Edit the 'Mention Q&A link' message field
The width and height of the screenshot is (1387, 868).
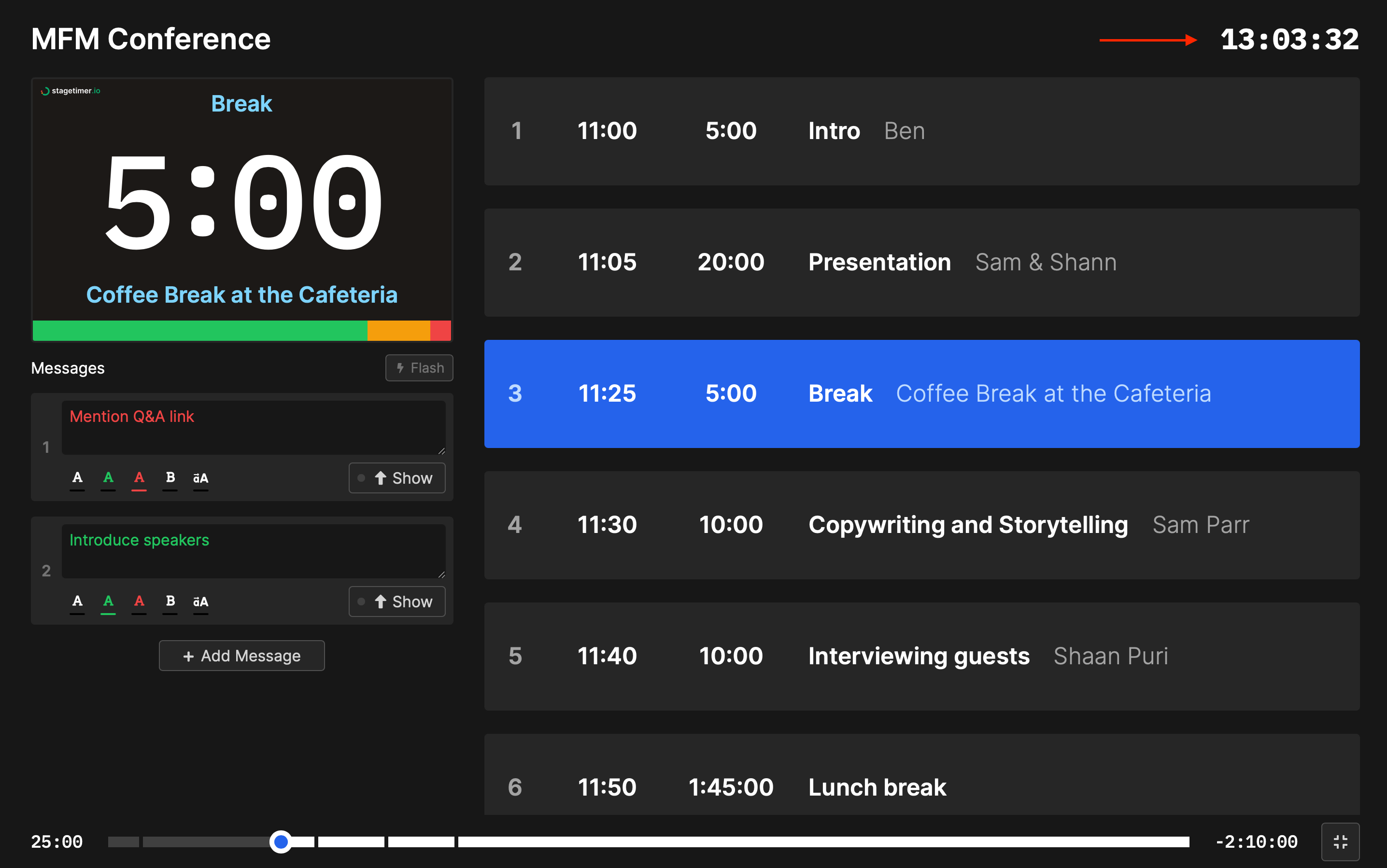[253, 428]
